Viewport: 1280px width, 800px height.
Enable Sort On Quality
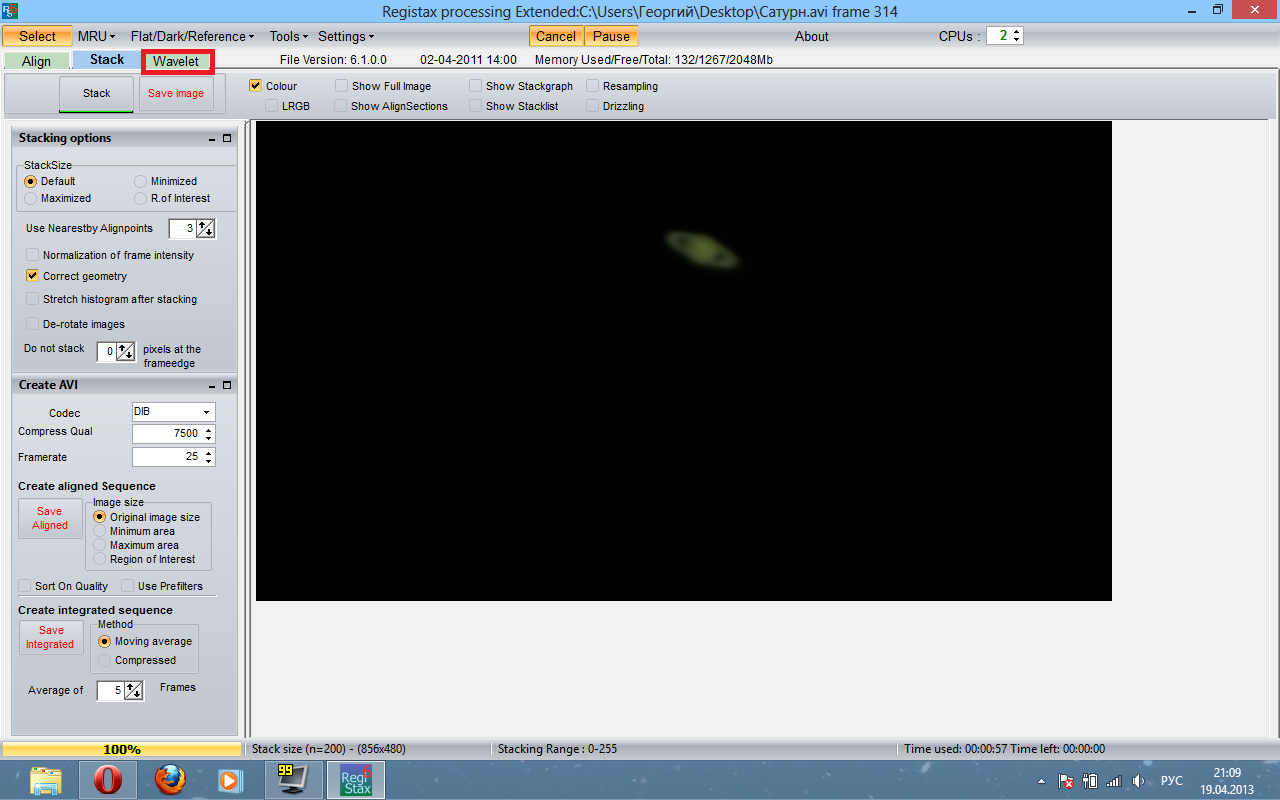pyautogui.click(x=25, y=586)
